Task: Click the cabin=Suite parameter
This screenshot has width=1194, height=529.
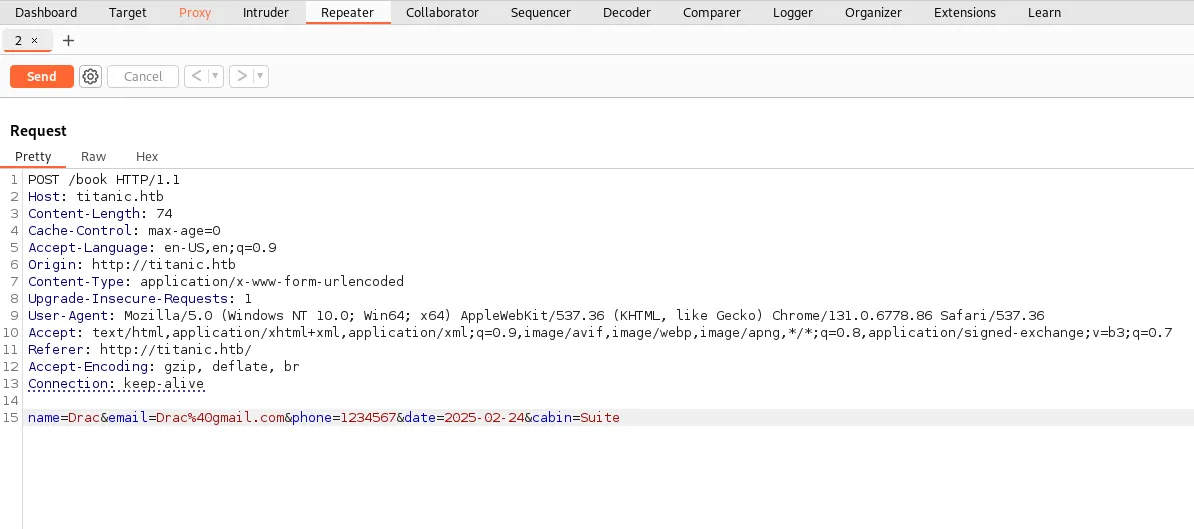Action: click(576, 417)
